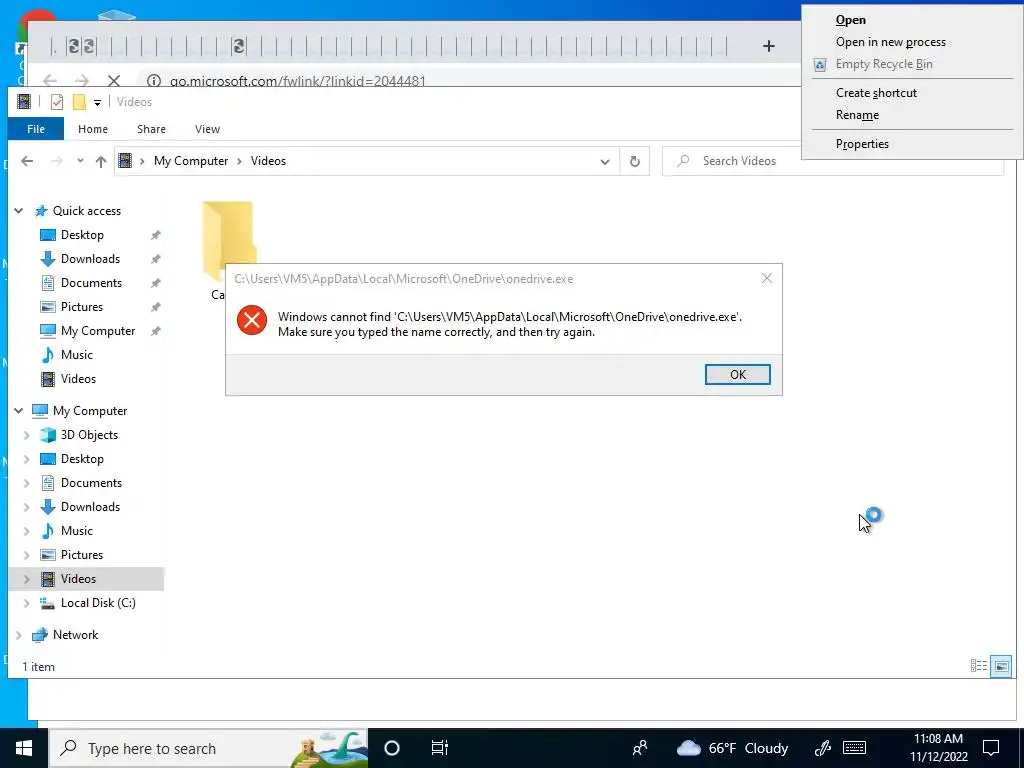Open recent locations dropdown arrow

coord(80,161)
